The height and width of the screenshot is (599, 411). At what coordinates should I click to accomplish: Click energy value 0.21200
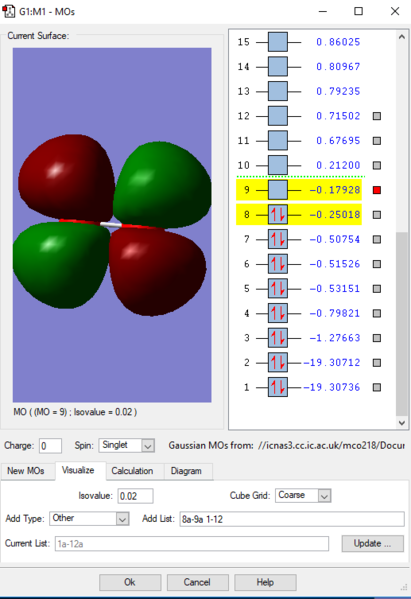[x=338, y=165]
